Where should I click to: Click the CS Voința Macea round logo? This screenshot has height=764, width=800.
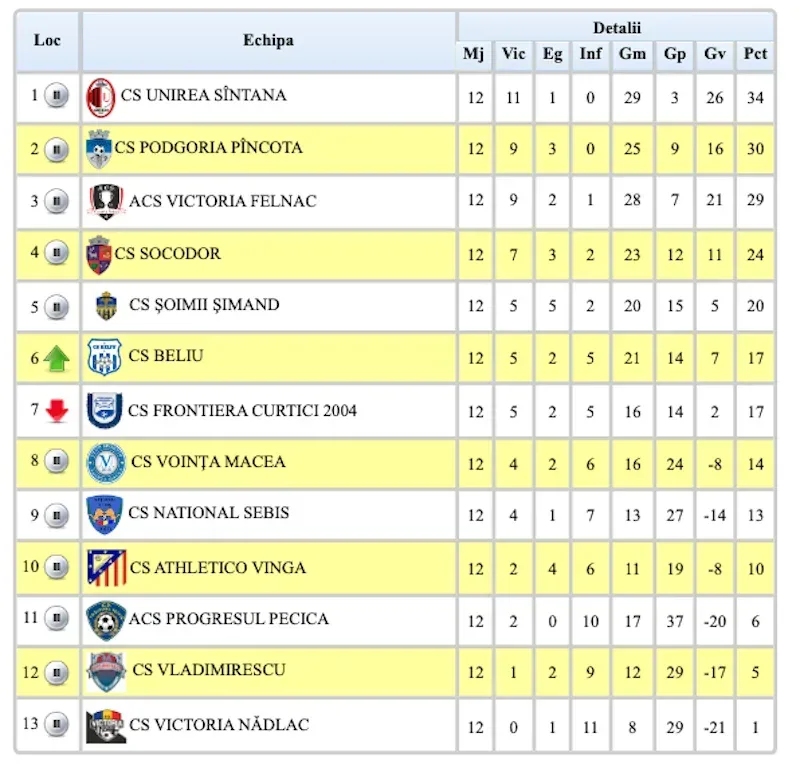[106, 462]
